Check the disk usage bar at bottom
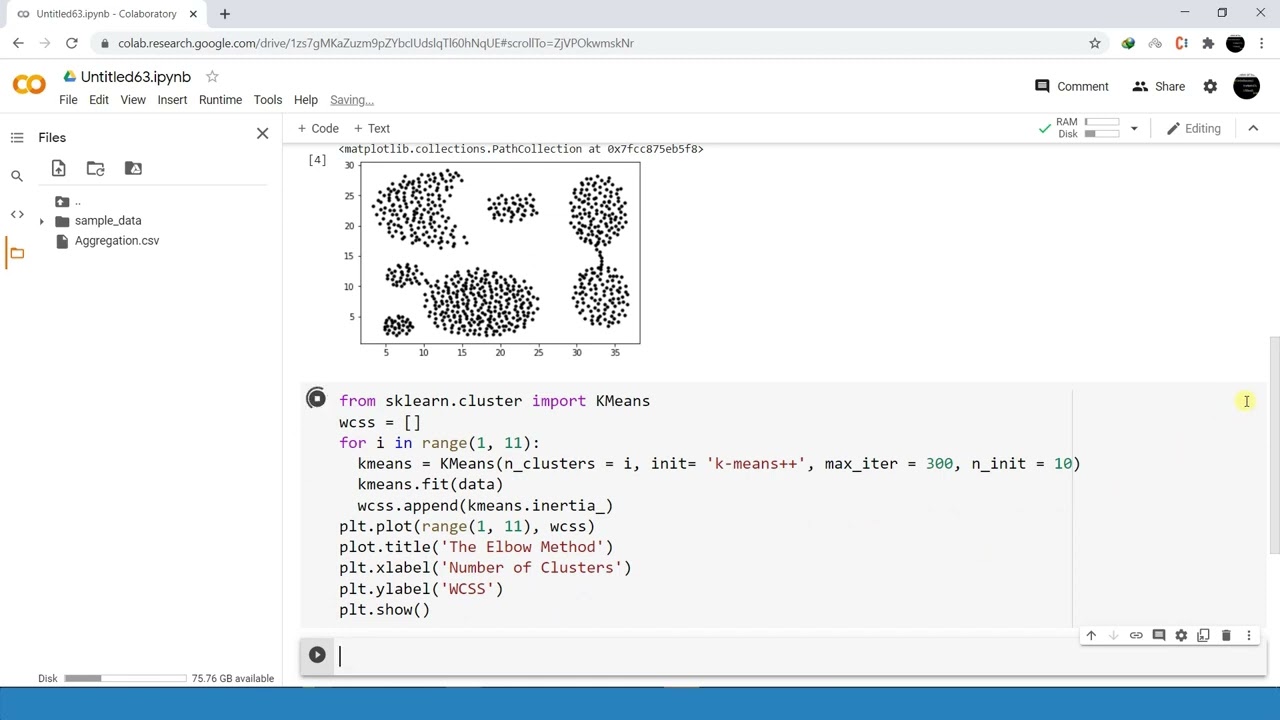This screenshot has width=1280, height=720. (125, 678)
